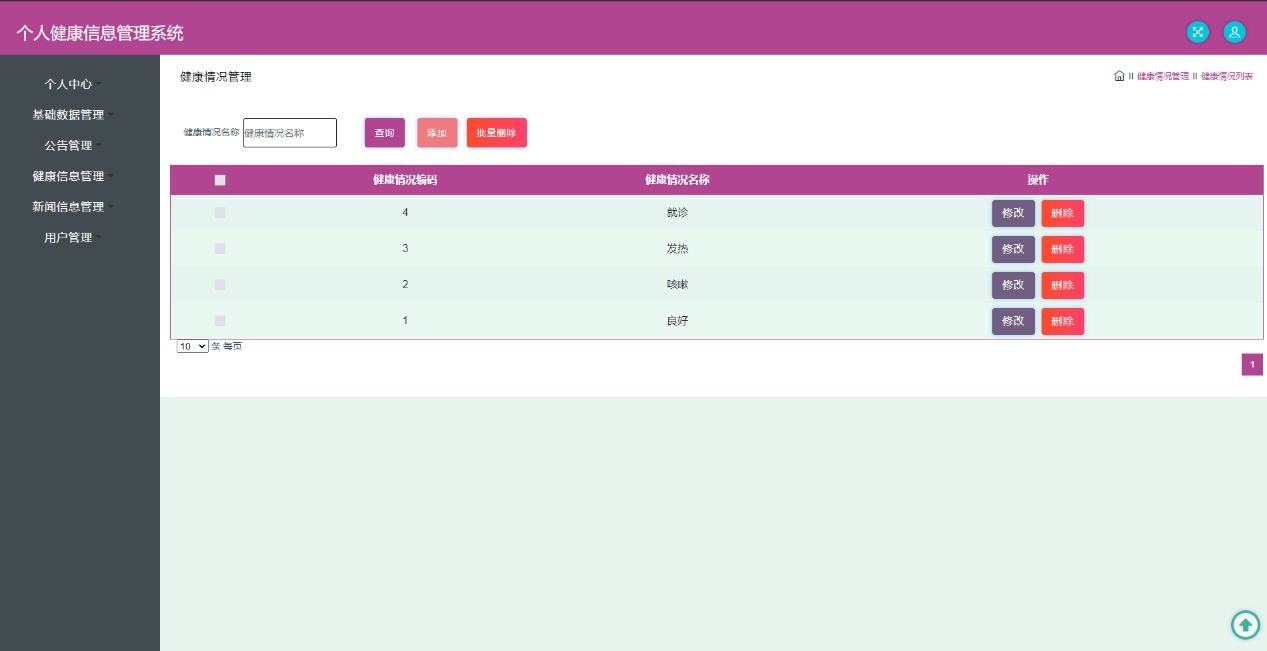Check the checkbox for row 发热
Screen dimensions: 1267x651
[x=220, y=249]
